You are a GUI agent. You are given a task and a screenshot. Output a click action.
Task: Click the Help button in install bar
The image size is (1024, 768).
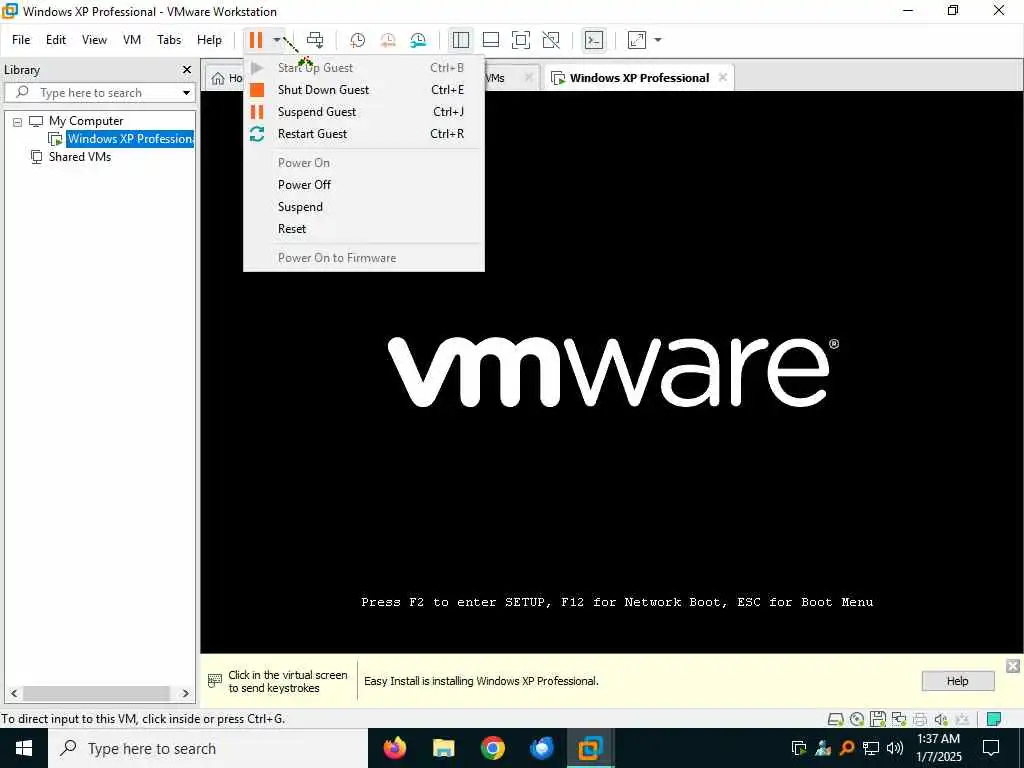957,681
